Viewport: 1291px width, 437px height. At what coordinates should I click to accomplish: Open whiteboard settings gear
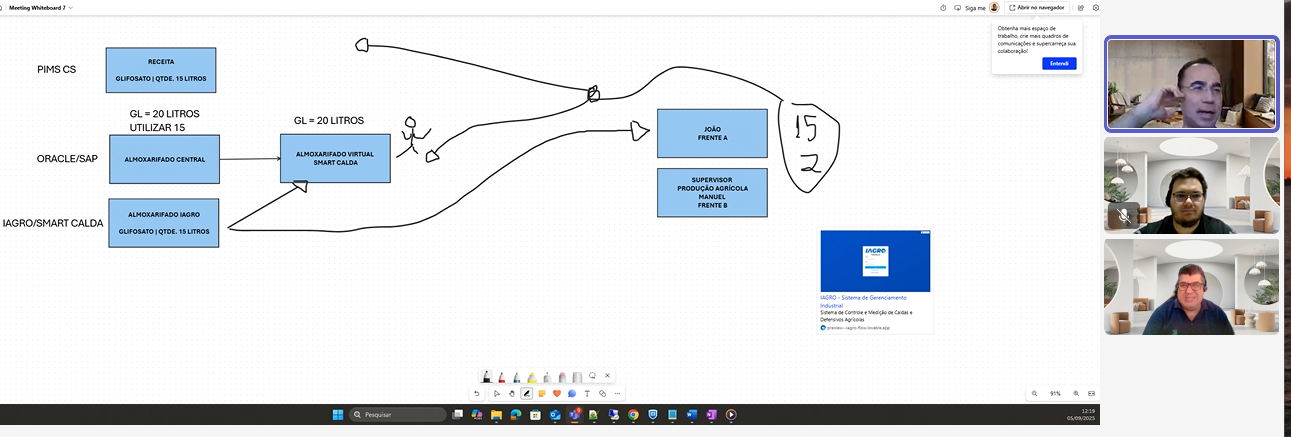(1096, 7)
